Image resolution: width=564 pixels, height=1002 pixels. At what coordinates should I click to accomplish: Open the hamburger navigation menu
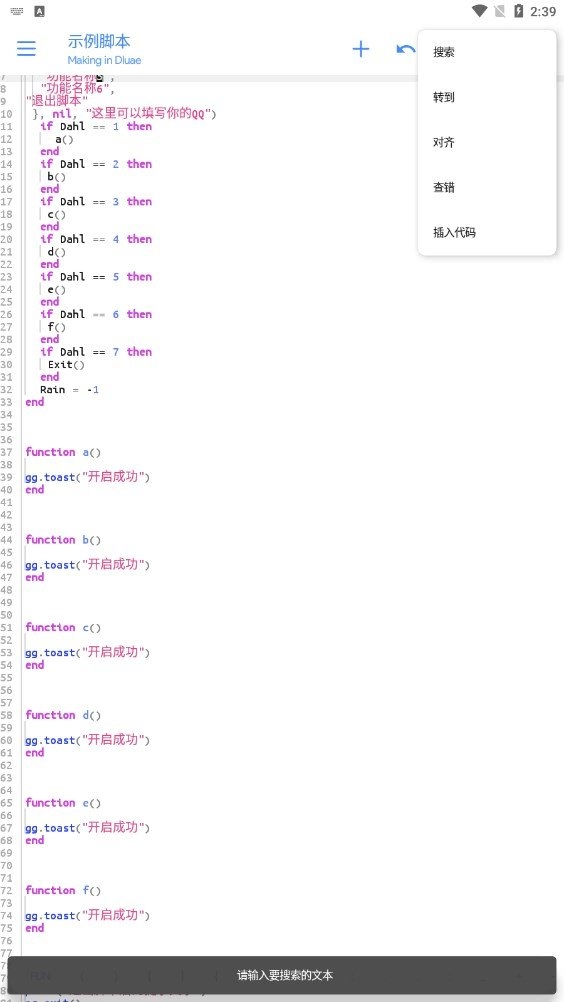coord(26,49)
